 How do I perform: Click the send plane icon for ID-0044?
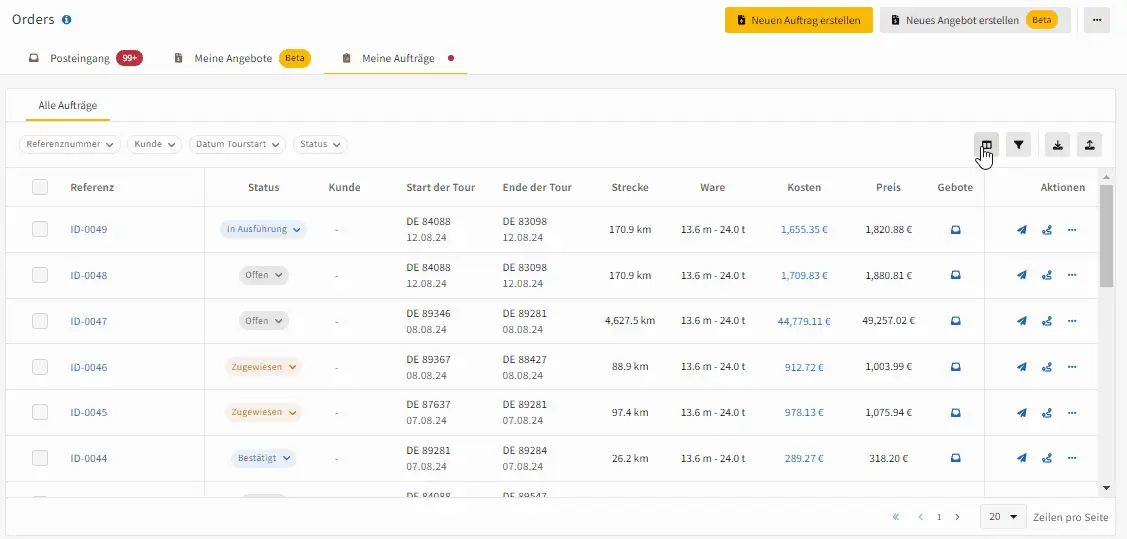(1021, 458)
